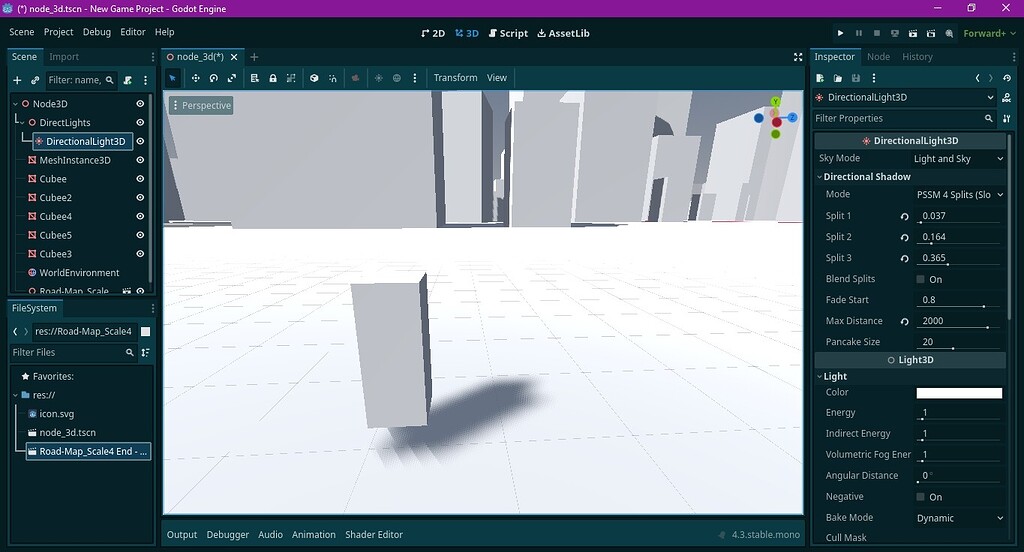The width and height of the screenshot is (1024, 552).
Task: Focus the Filter Files search field
Action: 72,352
